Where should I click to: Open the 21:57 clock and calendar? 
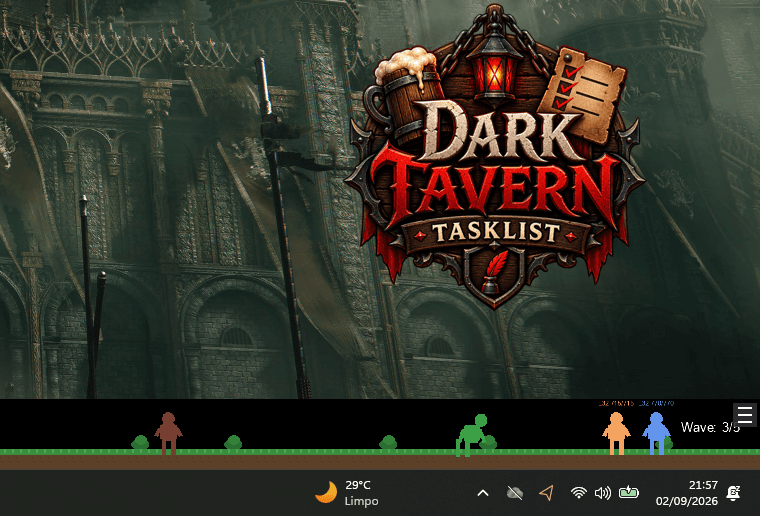click(x=687, y=493)
